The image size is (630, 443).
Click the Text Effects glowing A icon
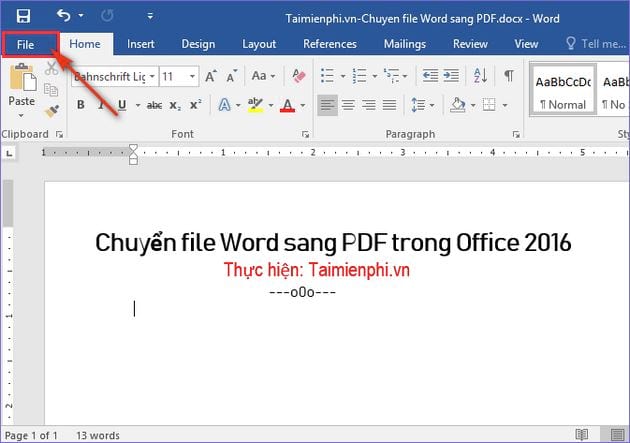coord(224,105)
